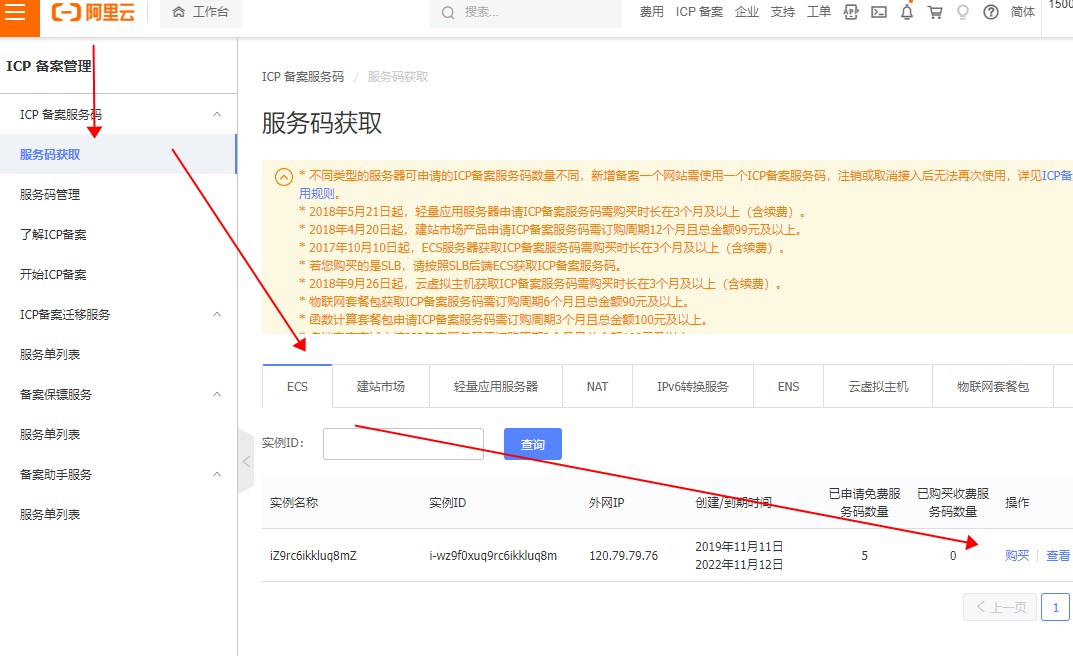Open 开始ICP备案 in the sidebar
1073x656 pixels.
point(53,275)
